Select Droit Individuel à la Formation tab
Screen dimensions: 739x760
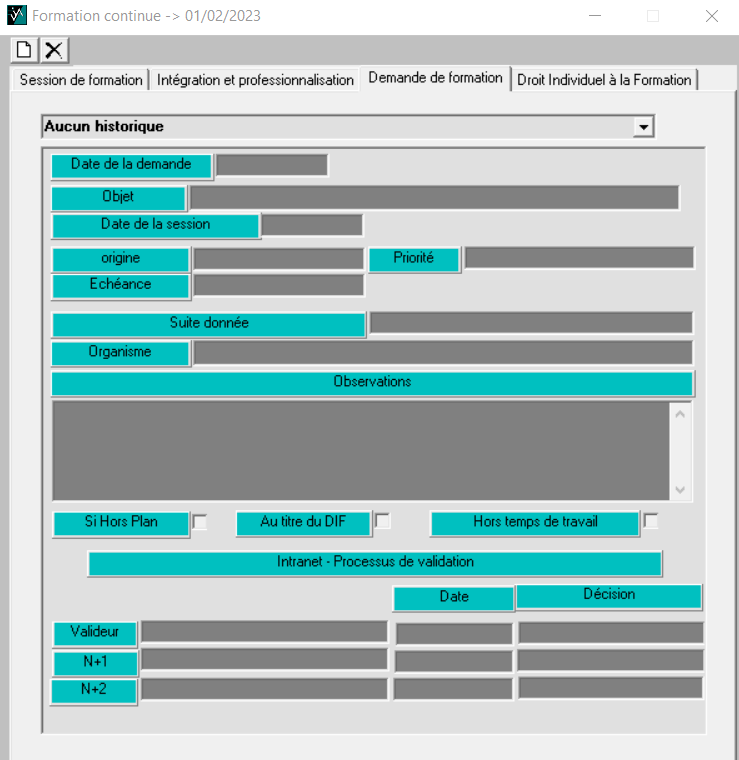(x=604, y=80)
